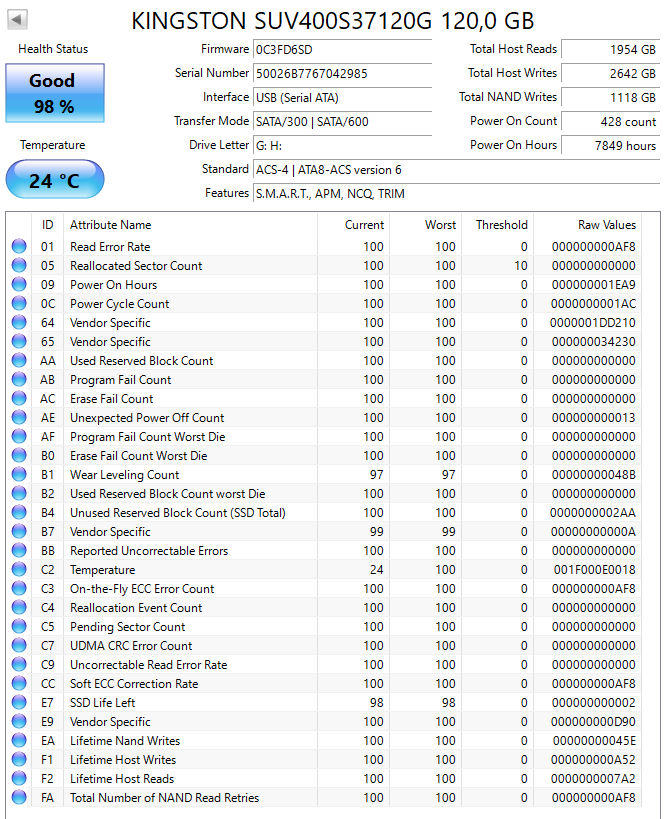Select the Used Reserved Block Count worst Die row
This screenshot has height=819, width=668.
click(326, 494)
